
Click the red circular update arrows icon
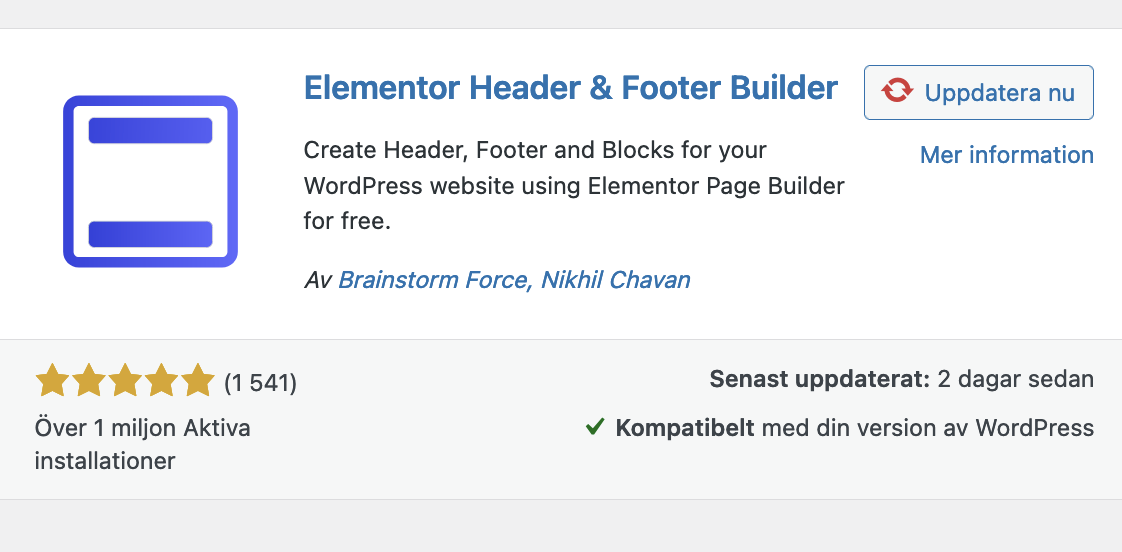tap(897, 92)
